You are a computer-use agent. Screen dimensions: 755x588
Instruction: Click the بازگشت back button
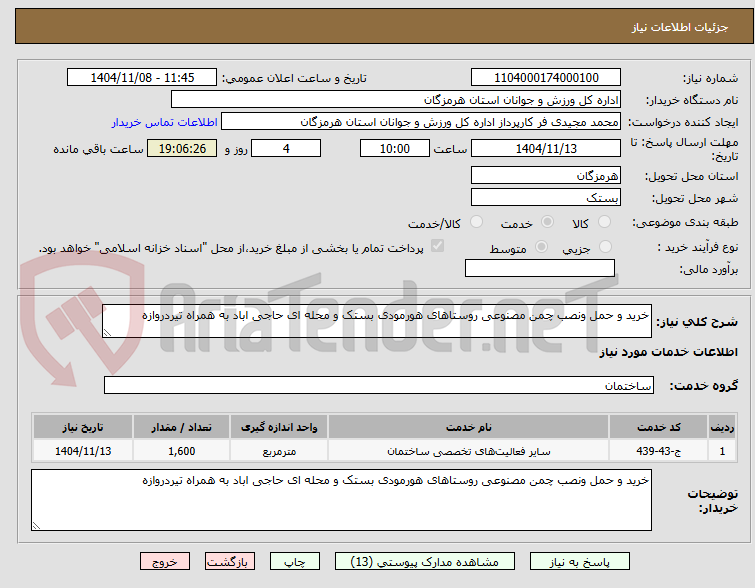tap(230, 562)
